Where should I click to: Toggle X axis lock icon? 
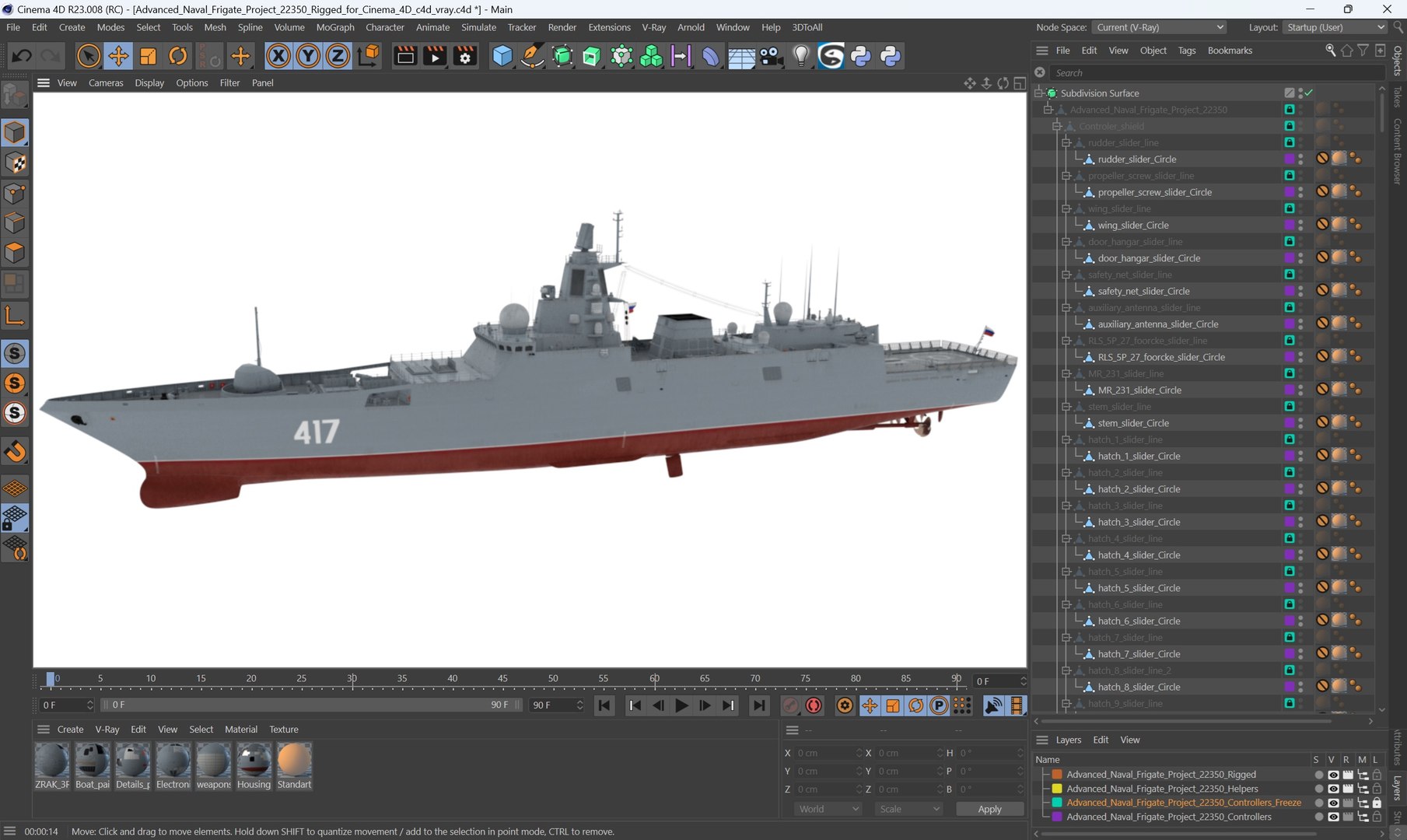pos(278,56)
